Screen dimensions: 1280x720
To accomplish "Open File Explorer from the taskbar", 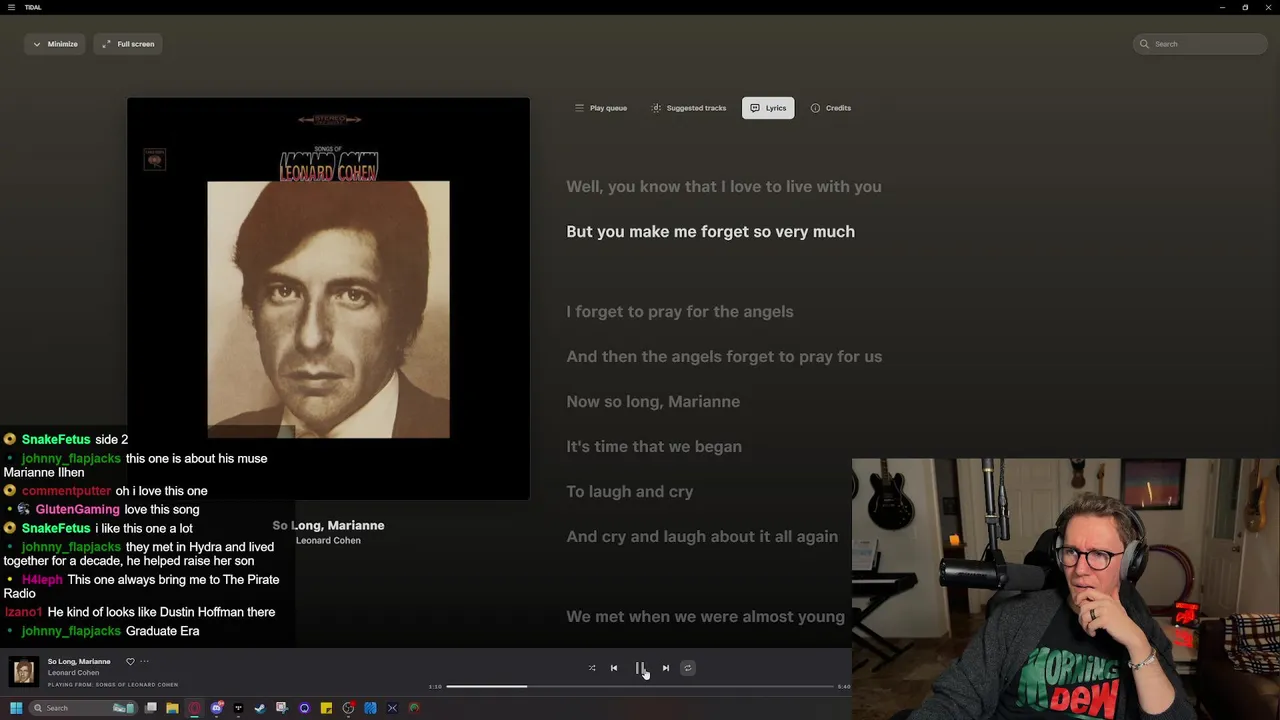I will pyautogui.click(x=172, y=708).
